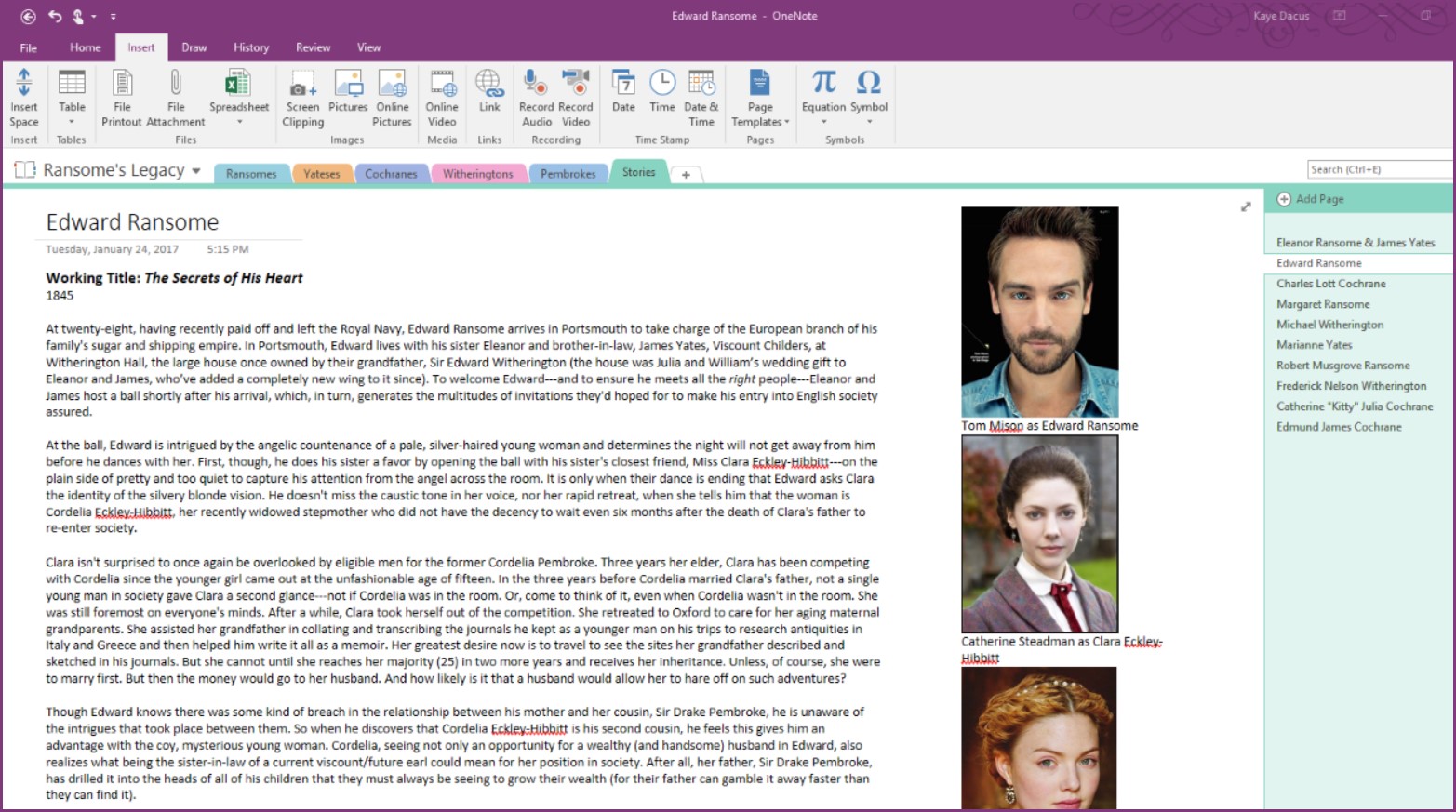
Task: Click the Record Video icon
Action: point(576,84)
